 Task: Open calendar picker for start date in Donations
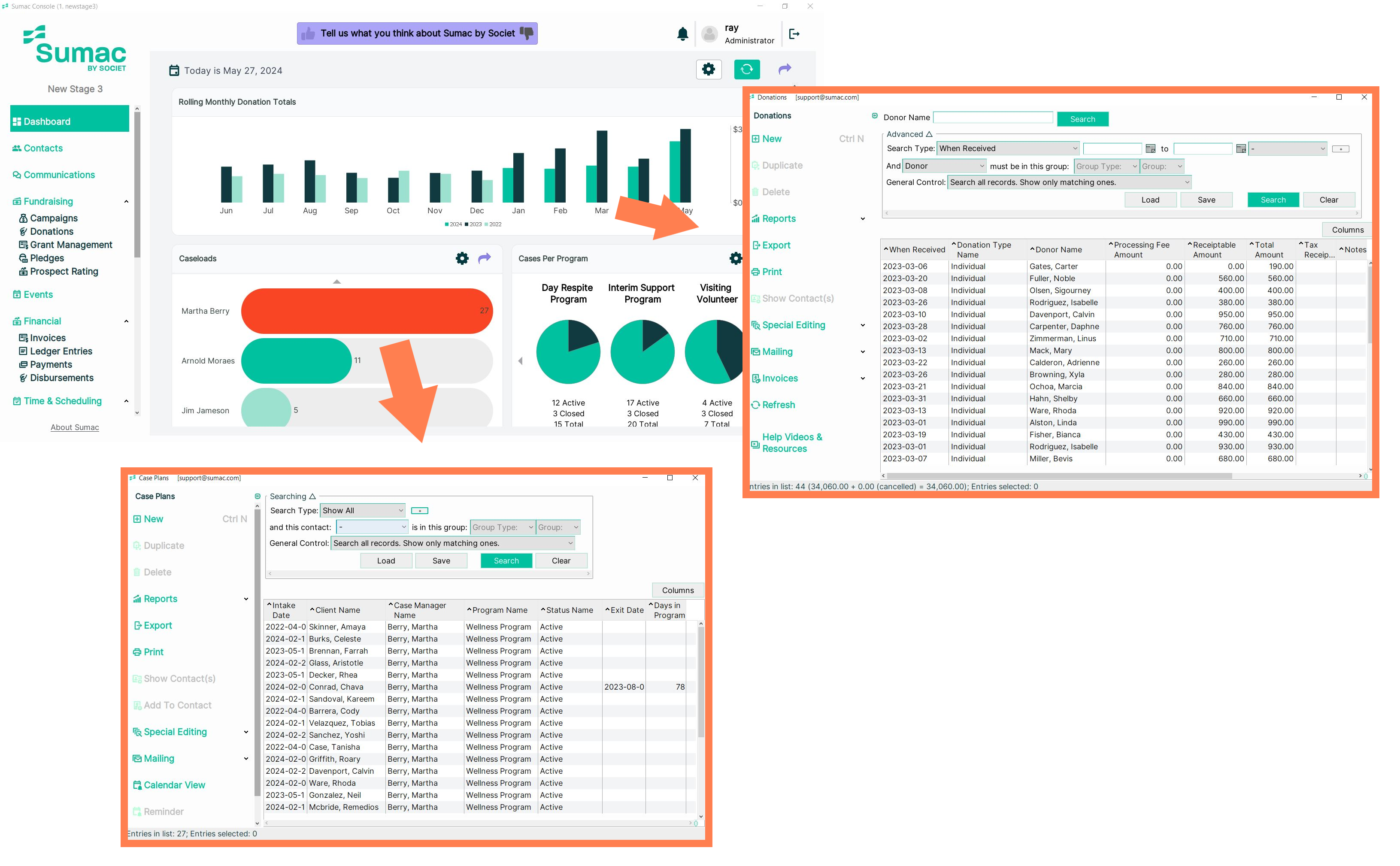[x=1150, y=148]
